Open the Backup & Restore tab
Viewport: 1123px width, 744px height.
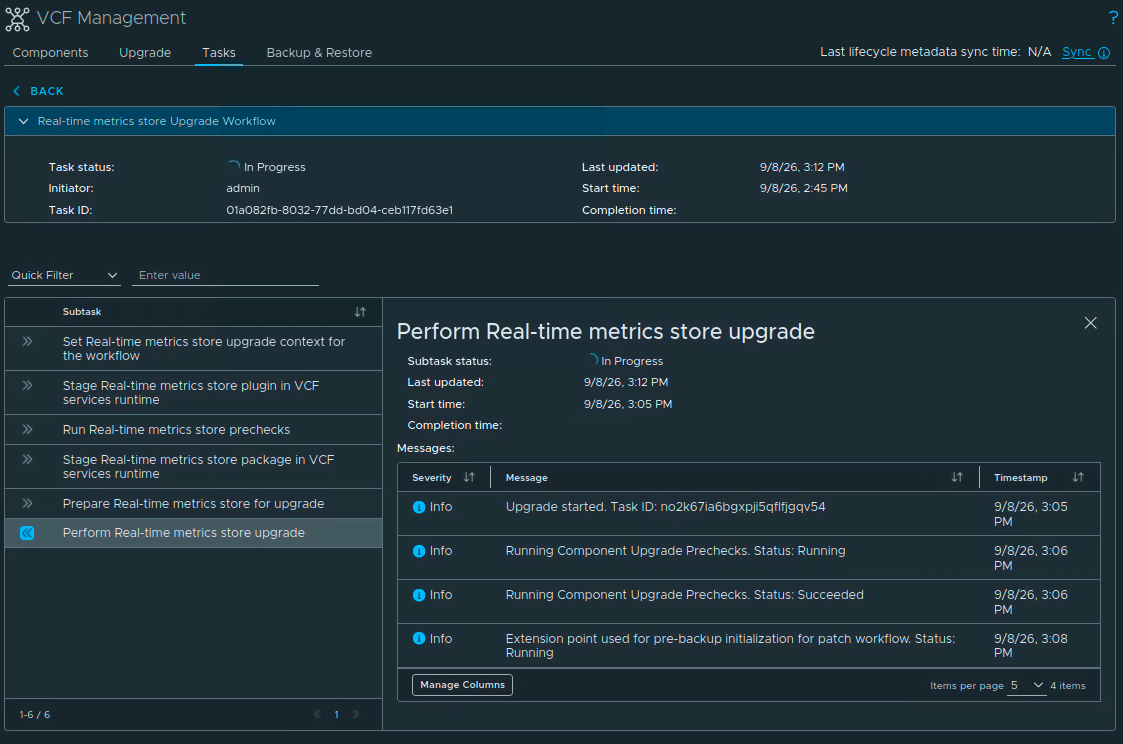[319, 52]
